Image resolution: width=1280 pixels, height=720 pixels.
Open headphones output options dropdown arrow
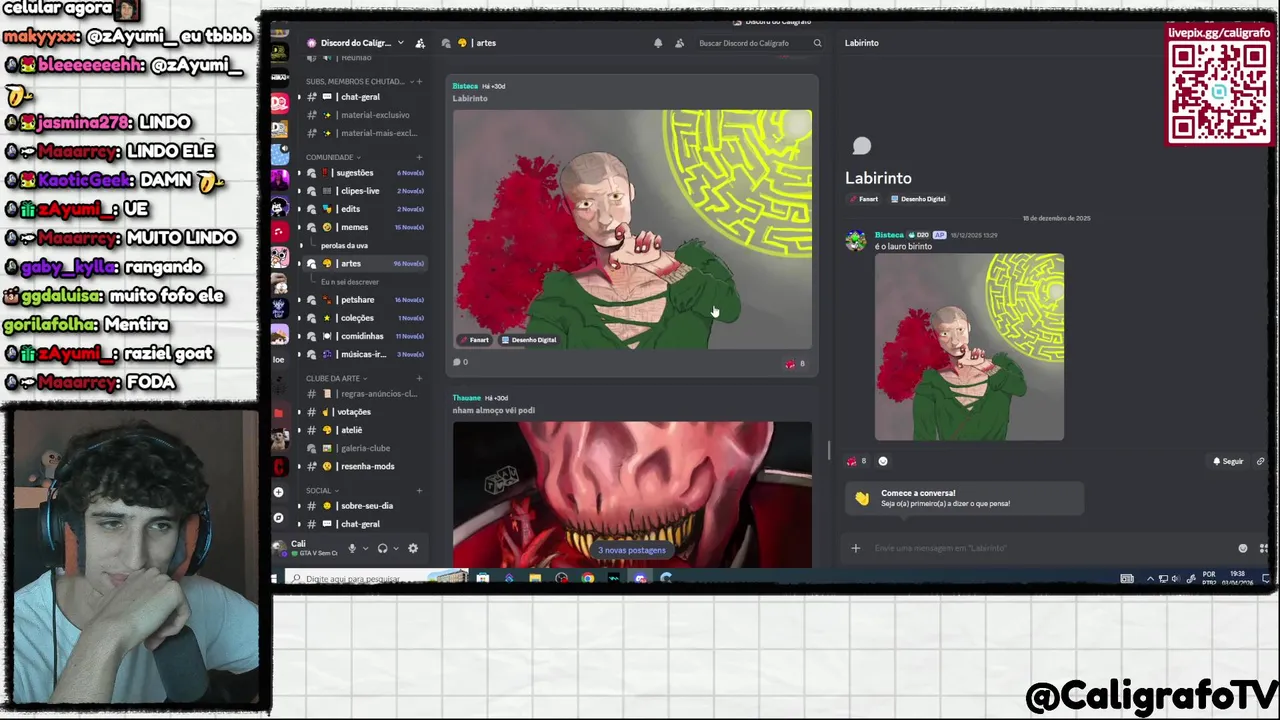point(395,548)
